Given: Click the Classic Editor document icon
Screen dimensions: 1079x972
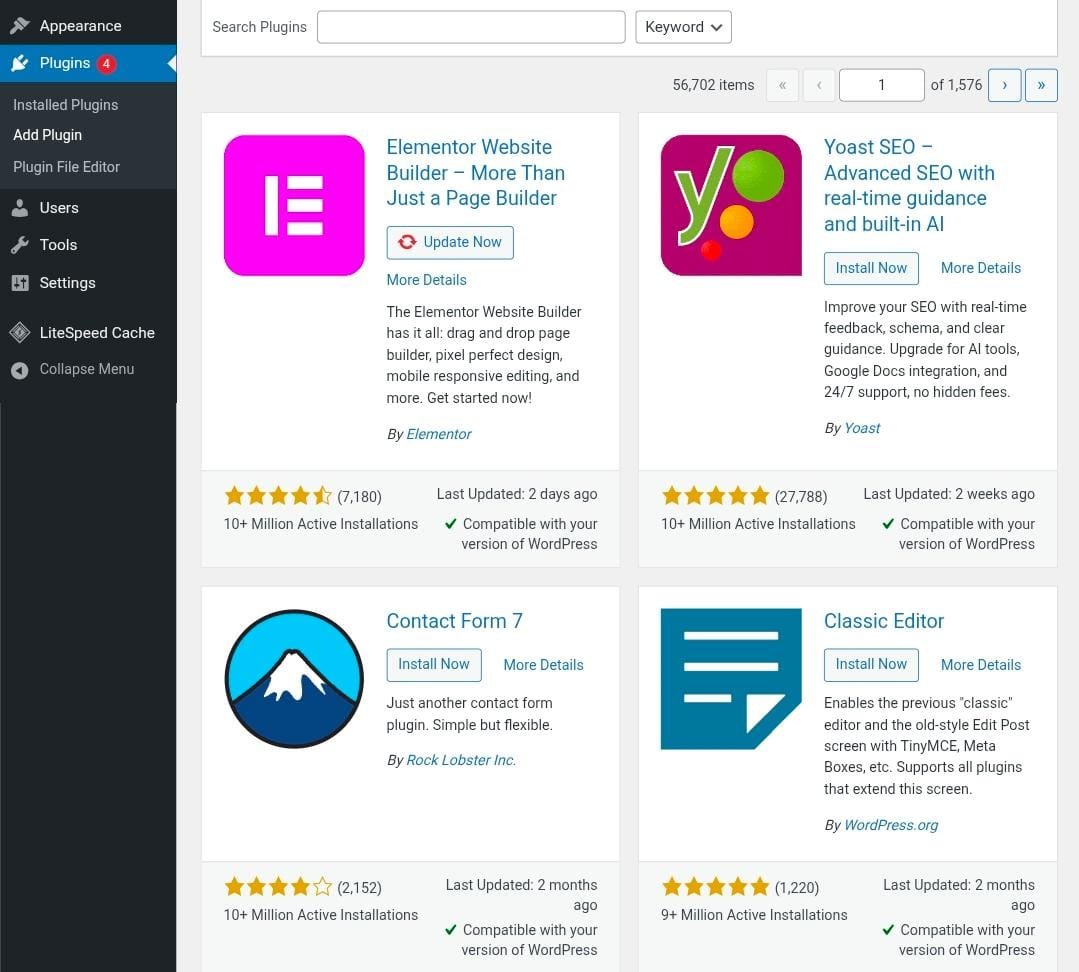Looking at the screenshot, I should (731, 678).
